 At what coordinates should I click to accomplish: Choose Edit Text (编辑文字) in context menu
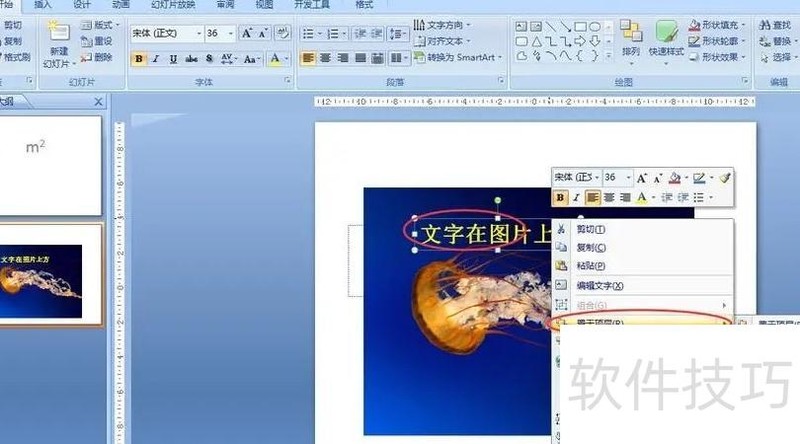(643, 286)
